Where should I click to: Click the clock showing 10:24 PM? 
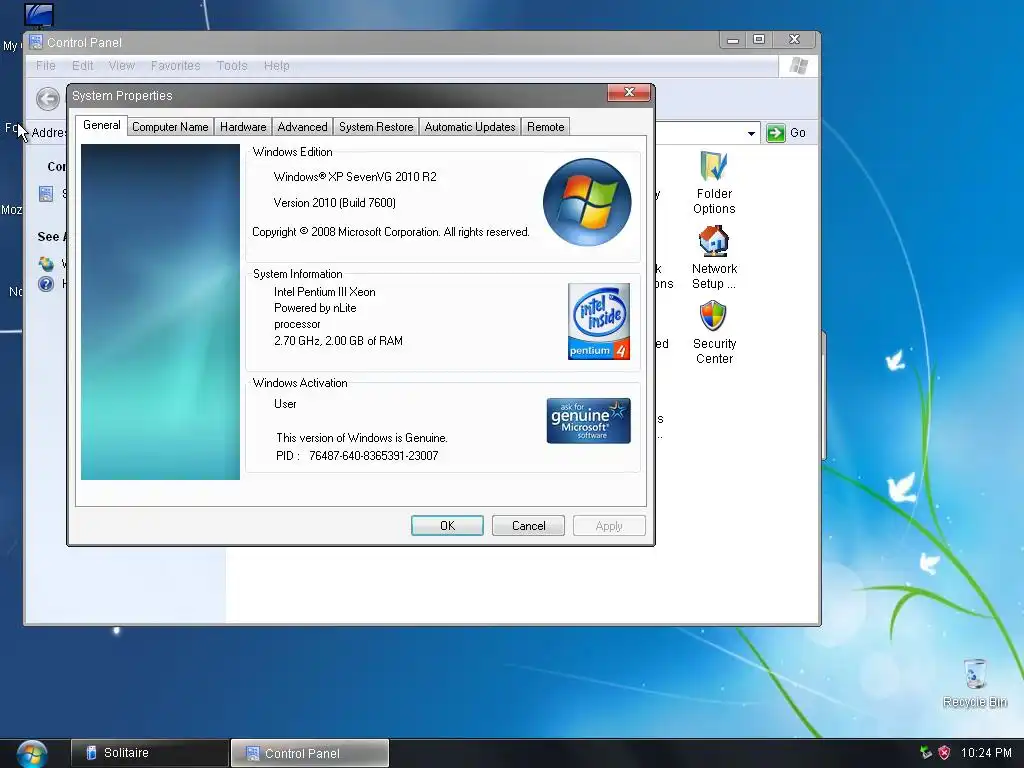pyautogui.click(x=986, y=753)
